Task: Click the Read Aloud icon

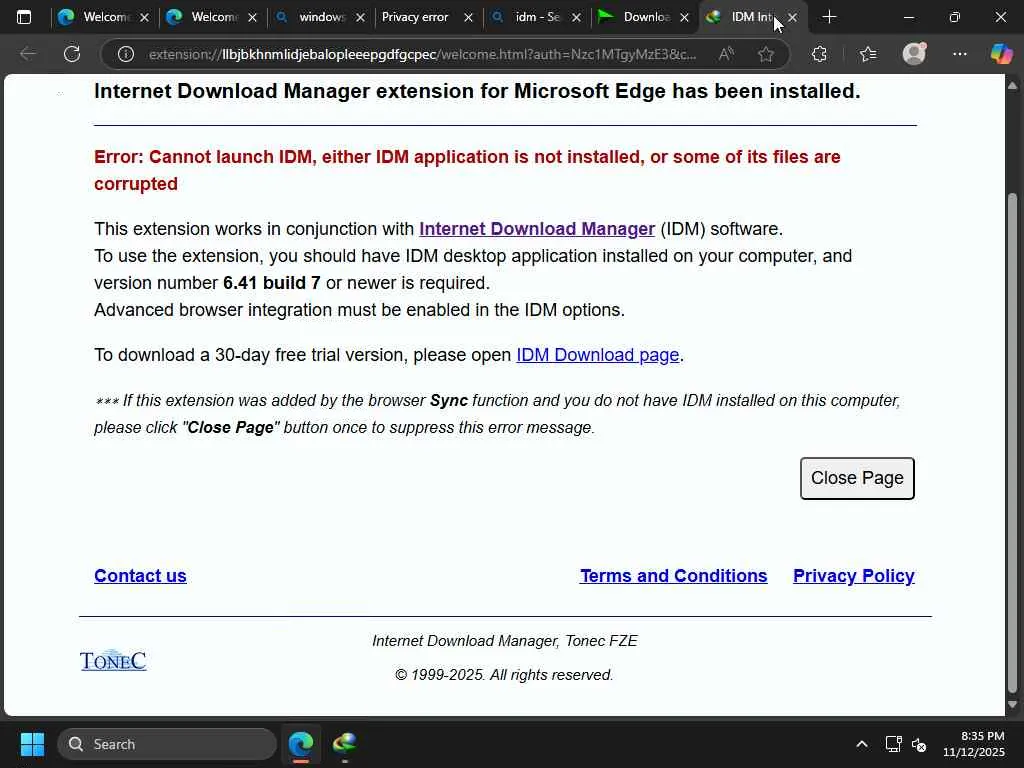Action: 726,54
